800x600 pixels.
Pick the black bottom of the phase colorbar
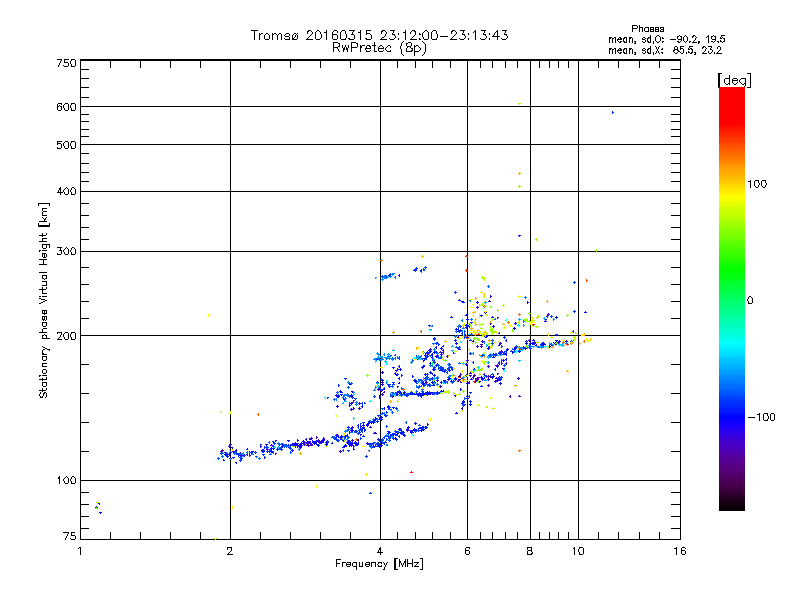[732, 505]
